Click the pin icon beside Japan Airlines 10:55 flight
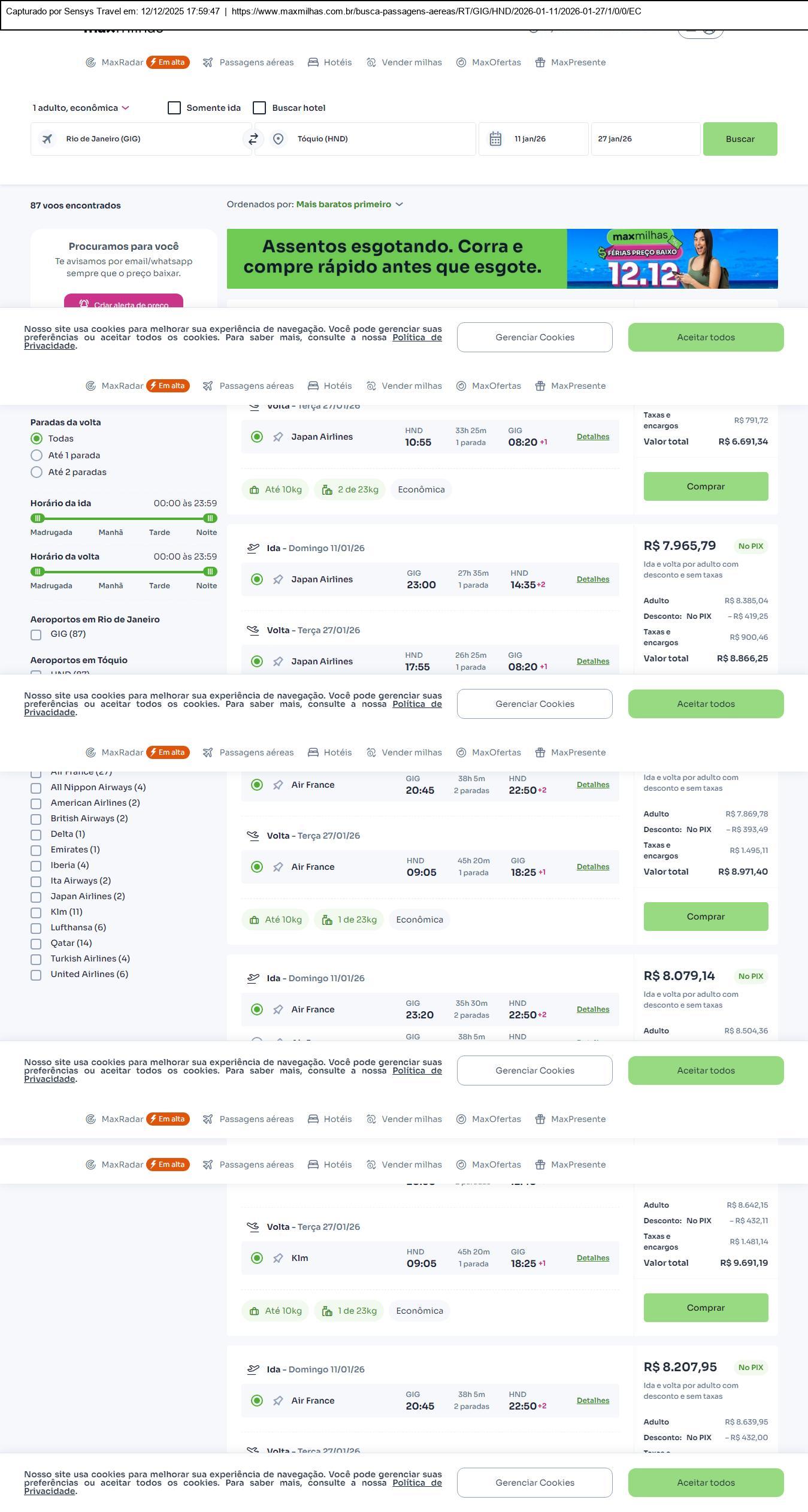The image size is (808, 1512). click(278, 437)
